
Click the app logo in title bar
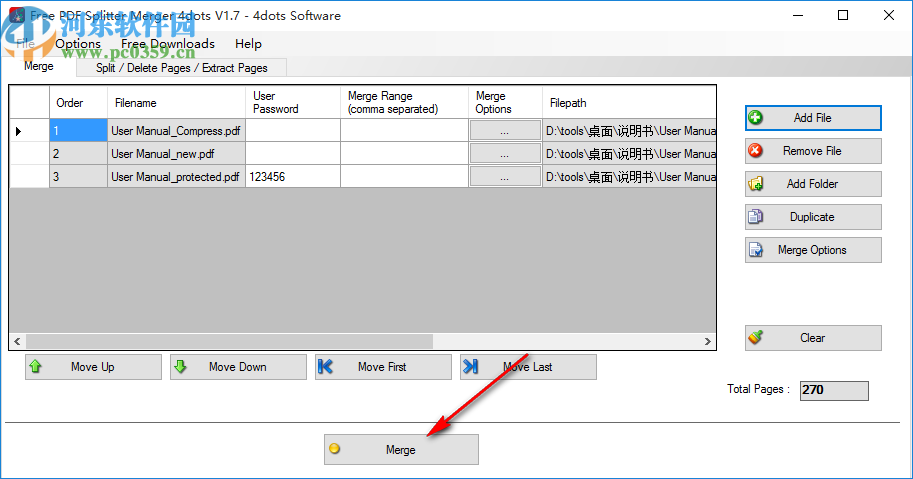pyautogui.click(x=17, y=15)
